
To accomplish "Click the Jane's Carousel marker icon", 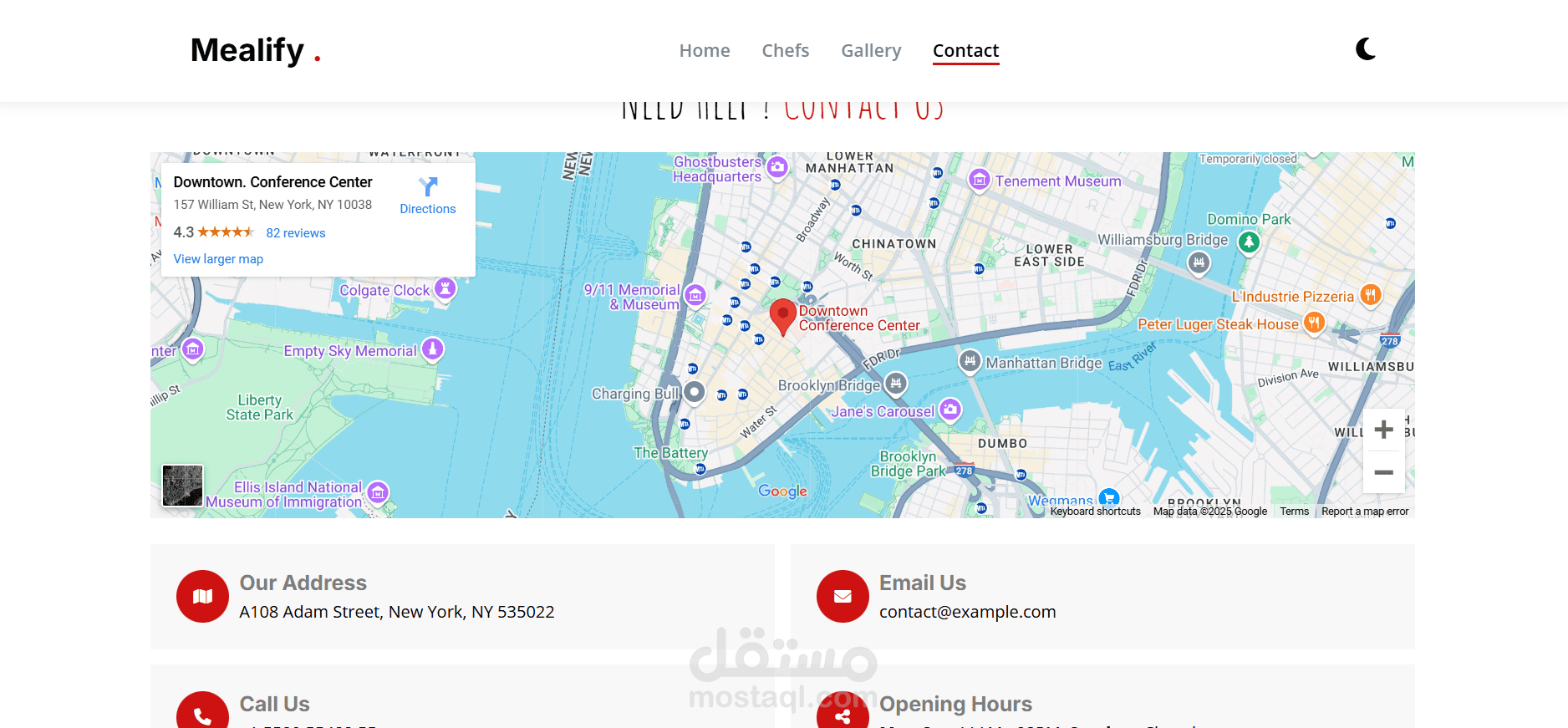I will click(x=950, y=409).
